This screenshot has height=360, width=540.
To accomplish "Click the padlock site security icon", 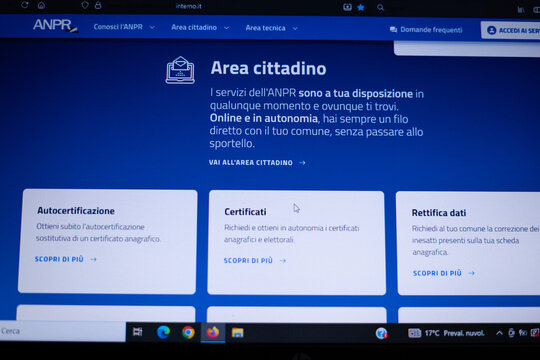I will (x=98, y=5).
